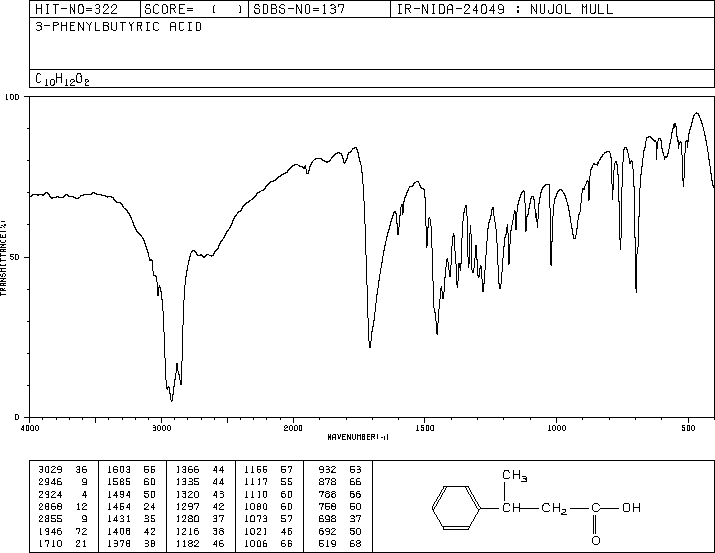Click the compound name 3-PHENYLBUTYRIC ACID
The width and height of the screenshot is (715, 553).
(119, 27)
